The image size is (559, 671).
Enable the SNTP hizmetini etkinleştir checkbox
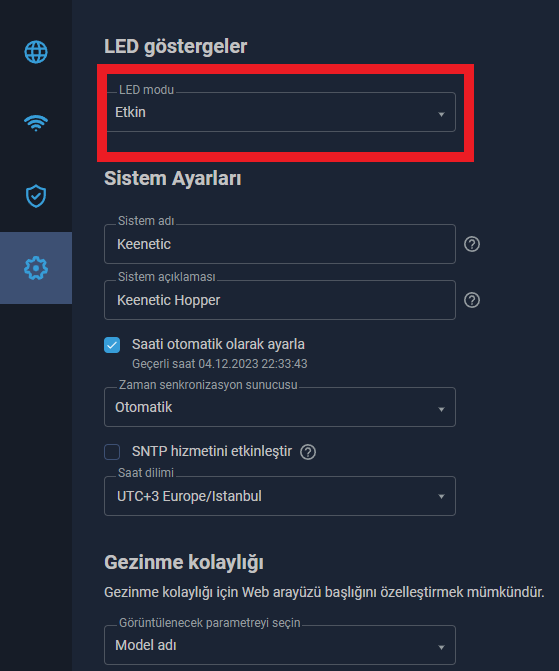click(112, 452)
